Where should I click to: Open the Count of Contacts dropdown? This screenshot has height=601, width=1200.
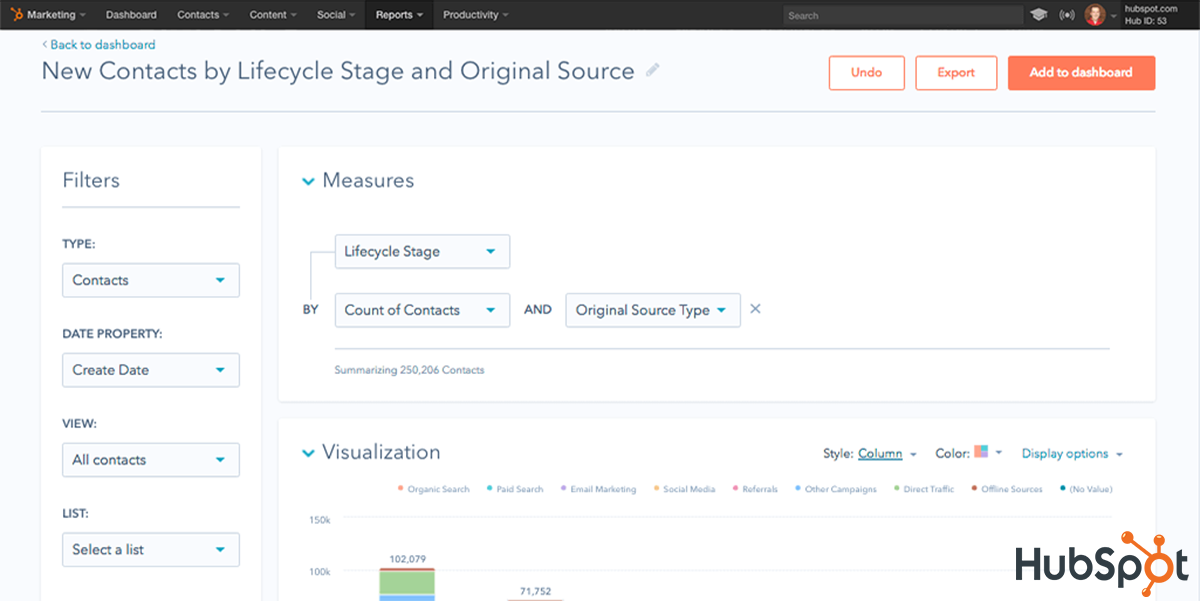pyautogui.click(x=422, y=310)
